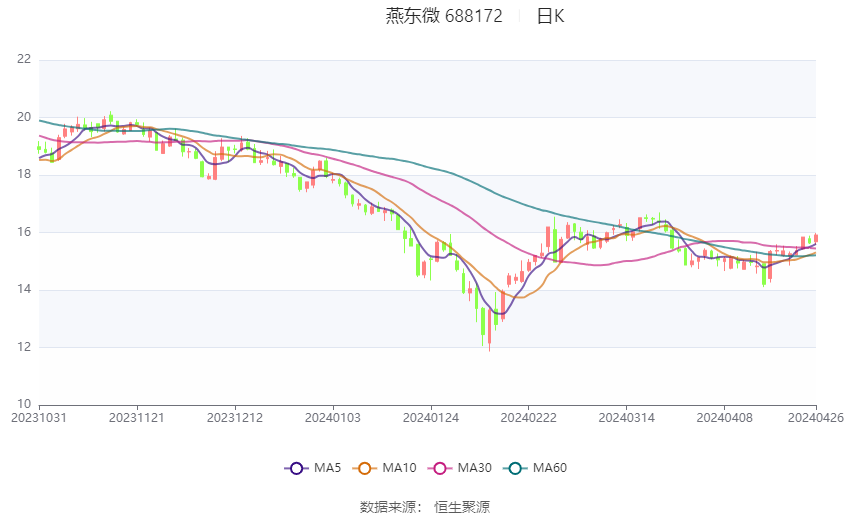Click the 恒生聚源 data source text
This screenshot has width=850, height=517.
(462, 507)
